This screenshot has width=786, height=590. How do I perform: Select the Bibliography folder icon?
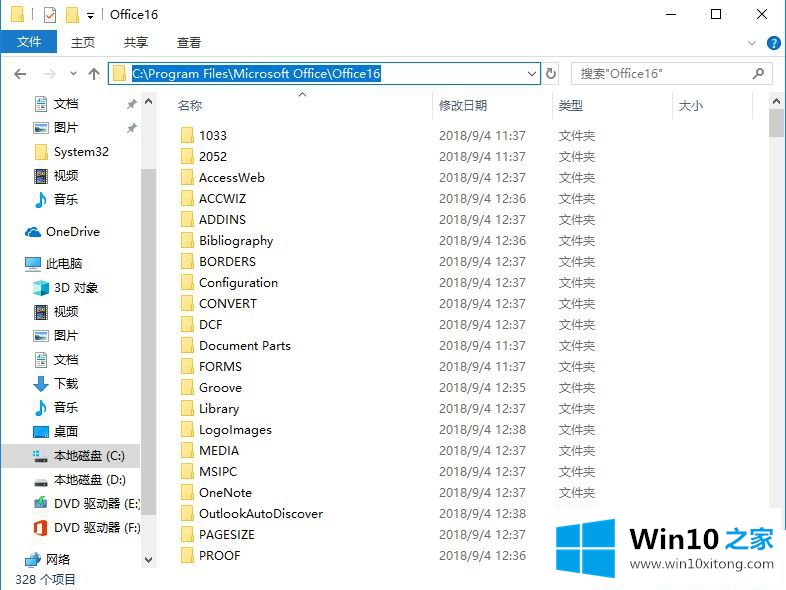coord(187,241)
